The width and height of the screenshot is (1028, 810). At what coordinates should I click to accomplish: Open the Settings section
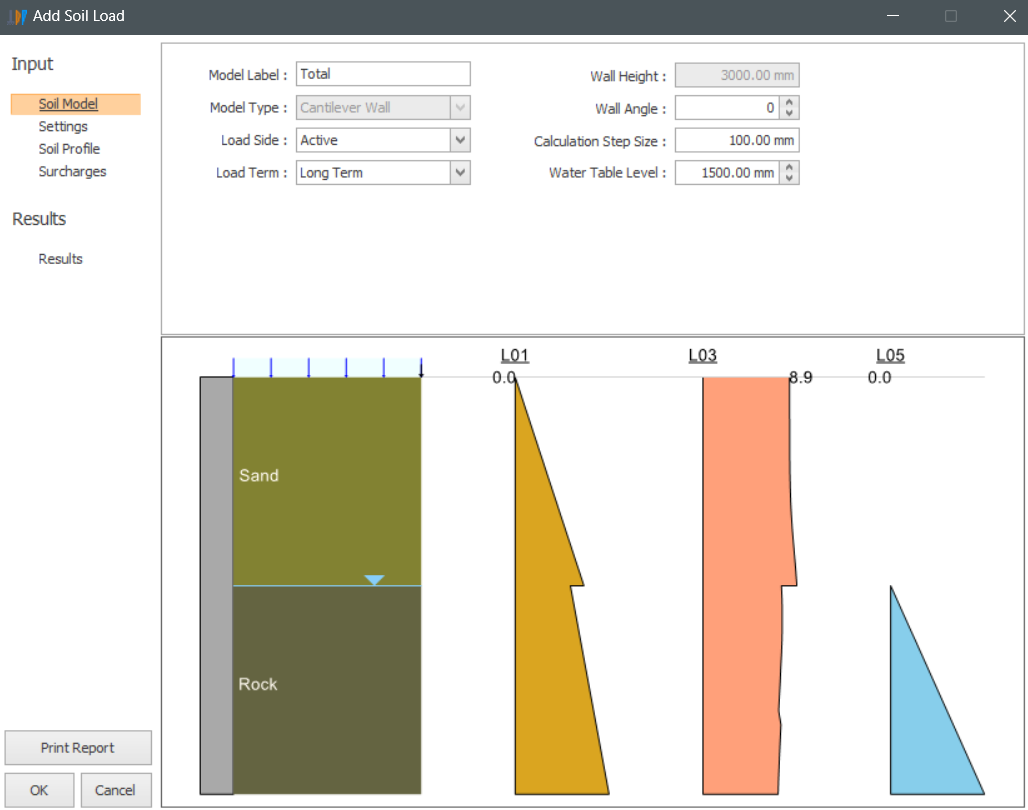coord(63,127)
